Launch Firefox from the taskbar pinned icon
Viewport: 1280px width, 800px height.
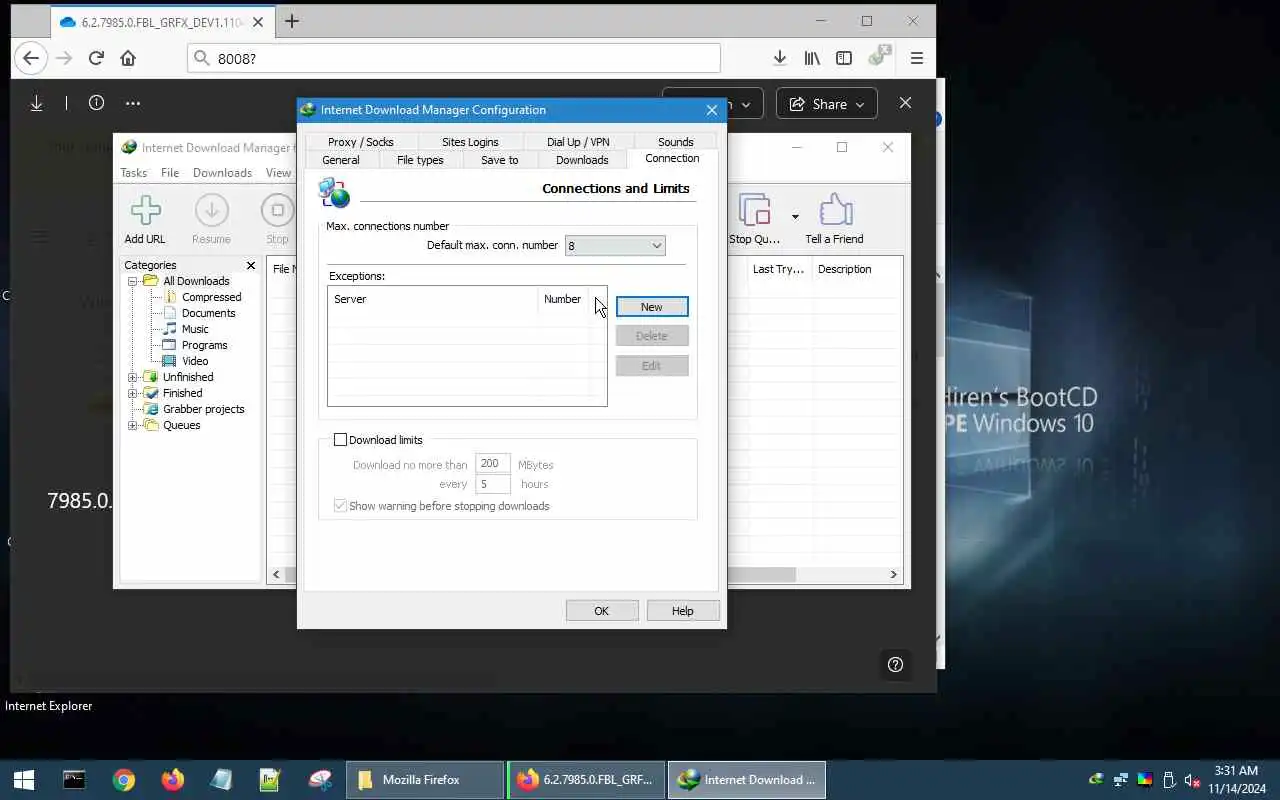173,780
